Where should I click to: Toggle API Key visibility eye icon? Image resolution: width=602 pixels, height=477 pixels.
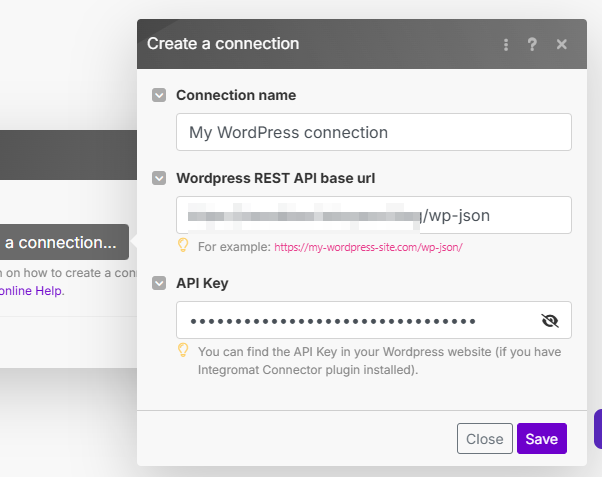click(550, 321)
